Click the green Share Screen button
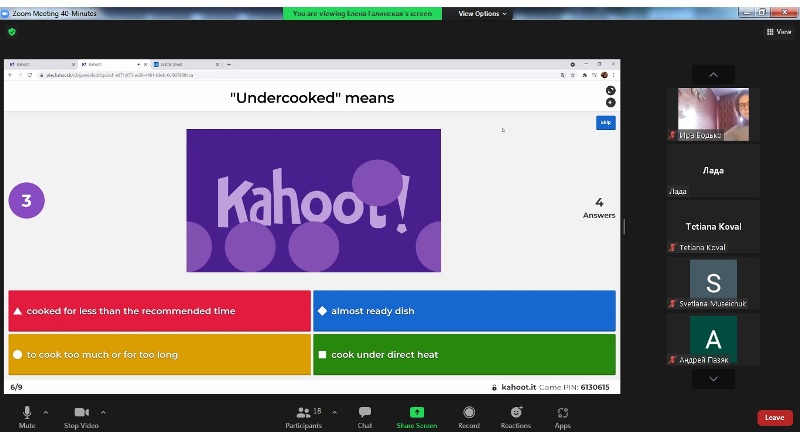Viewport: 800px width, 432px height. [x=417, y=417]
